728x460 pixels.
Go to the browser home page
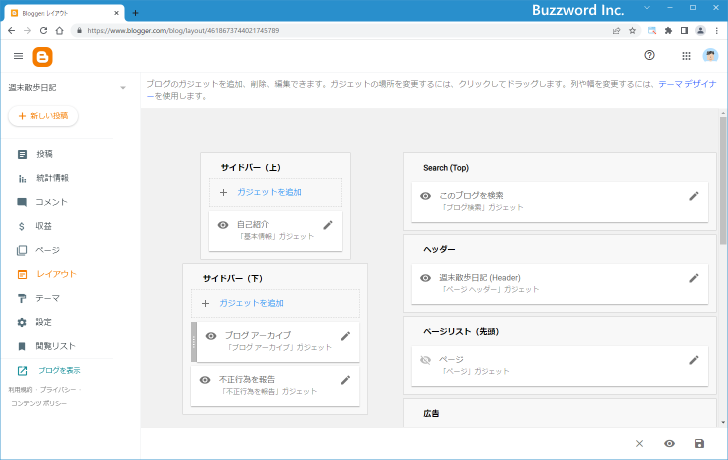59,31
